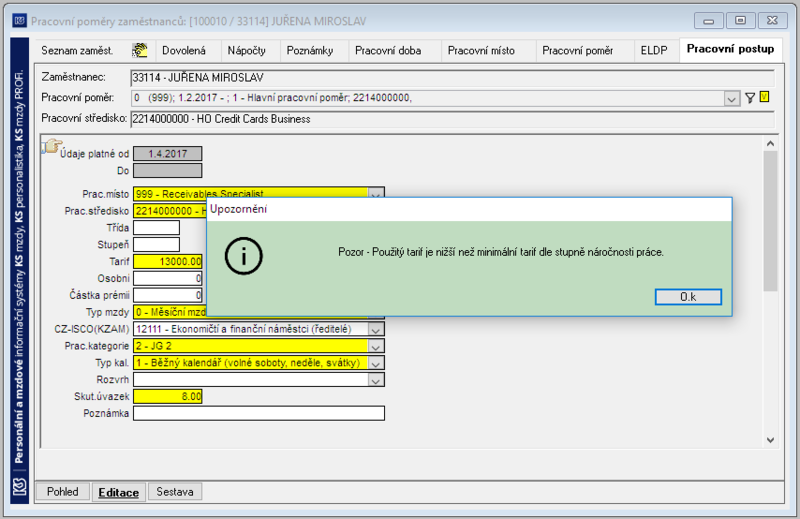This screenshot has width=800, height=519.
Task: Click the Upozornění dialog title
Action: [238, 209]
